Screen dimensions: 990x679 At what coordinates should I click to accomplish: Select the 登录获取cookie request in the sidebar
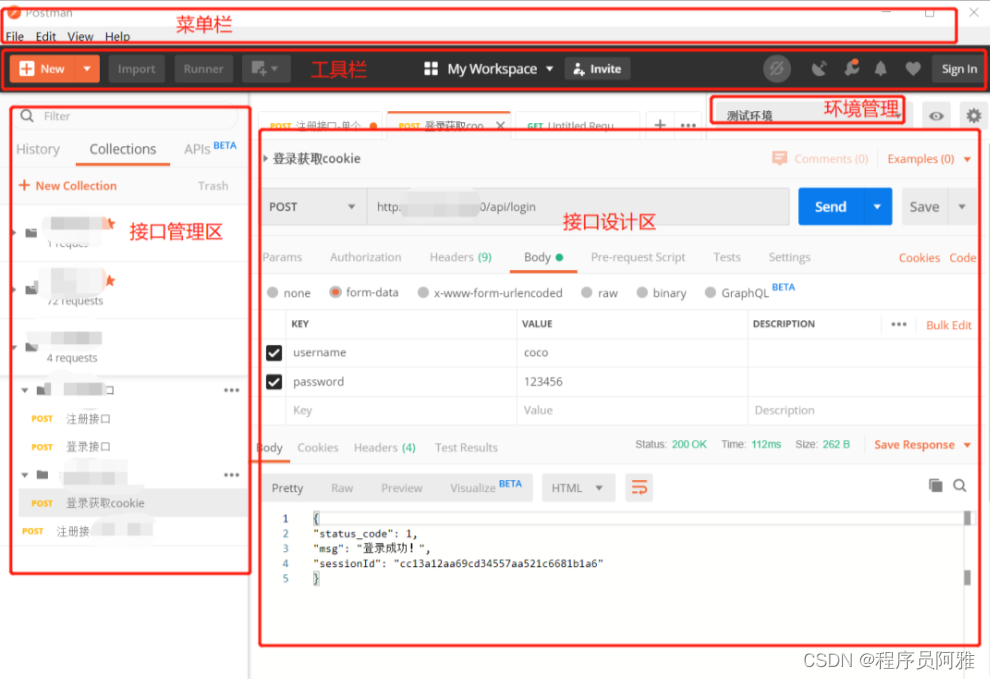[x=133, y=503]
